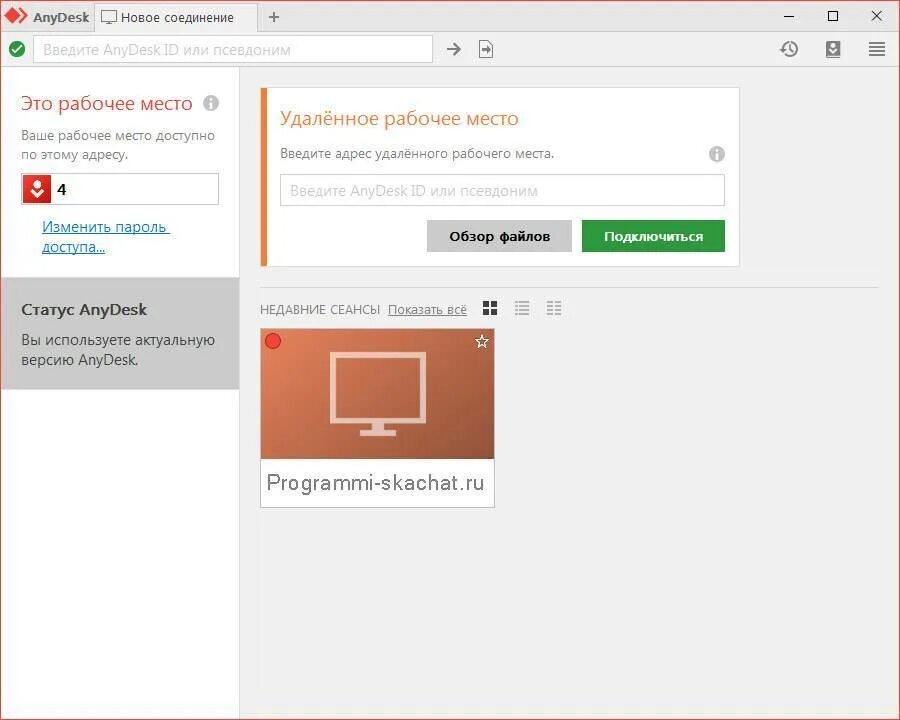Screen dimensions: 900x720
Task: Click the AnyDesk logo in title bar
Action: click(x=15, y=16)
